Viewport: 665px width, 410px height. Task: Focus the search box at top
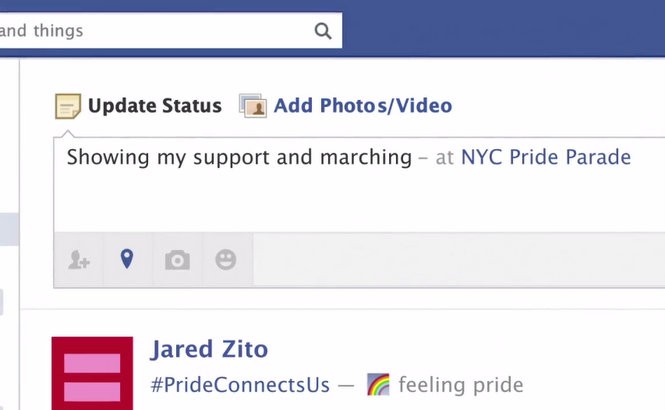170,31
